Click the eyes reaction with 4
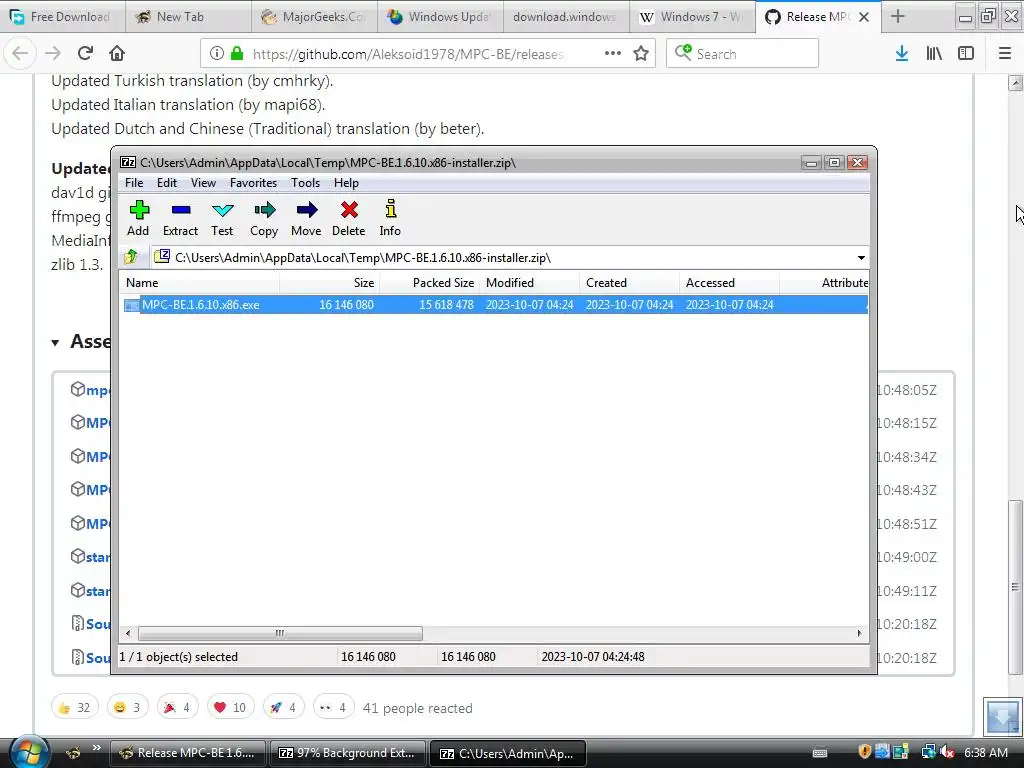Viewport: 1024px width, 768px height. pyautogui.click(x=334, y=707)
